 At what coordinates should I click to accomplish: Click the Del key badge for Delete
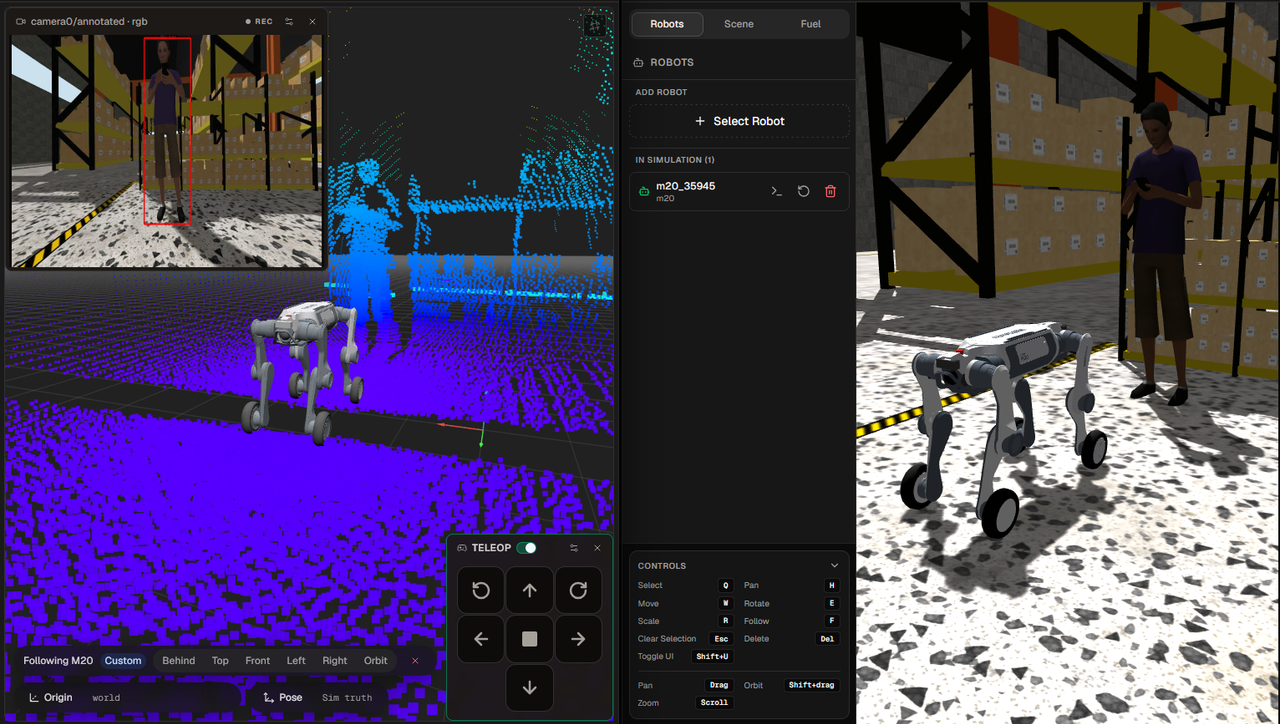click(x=827, y=639)
